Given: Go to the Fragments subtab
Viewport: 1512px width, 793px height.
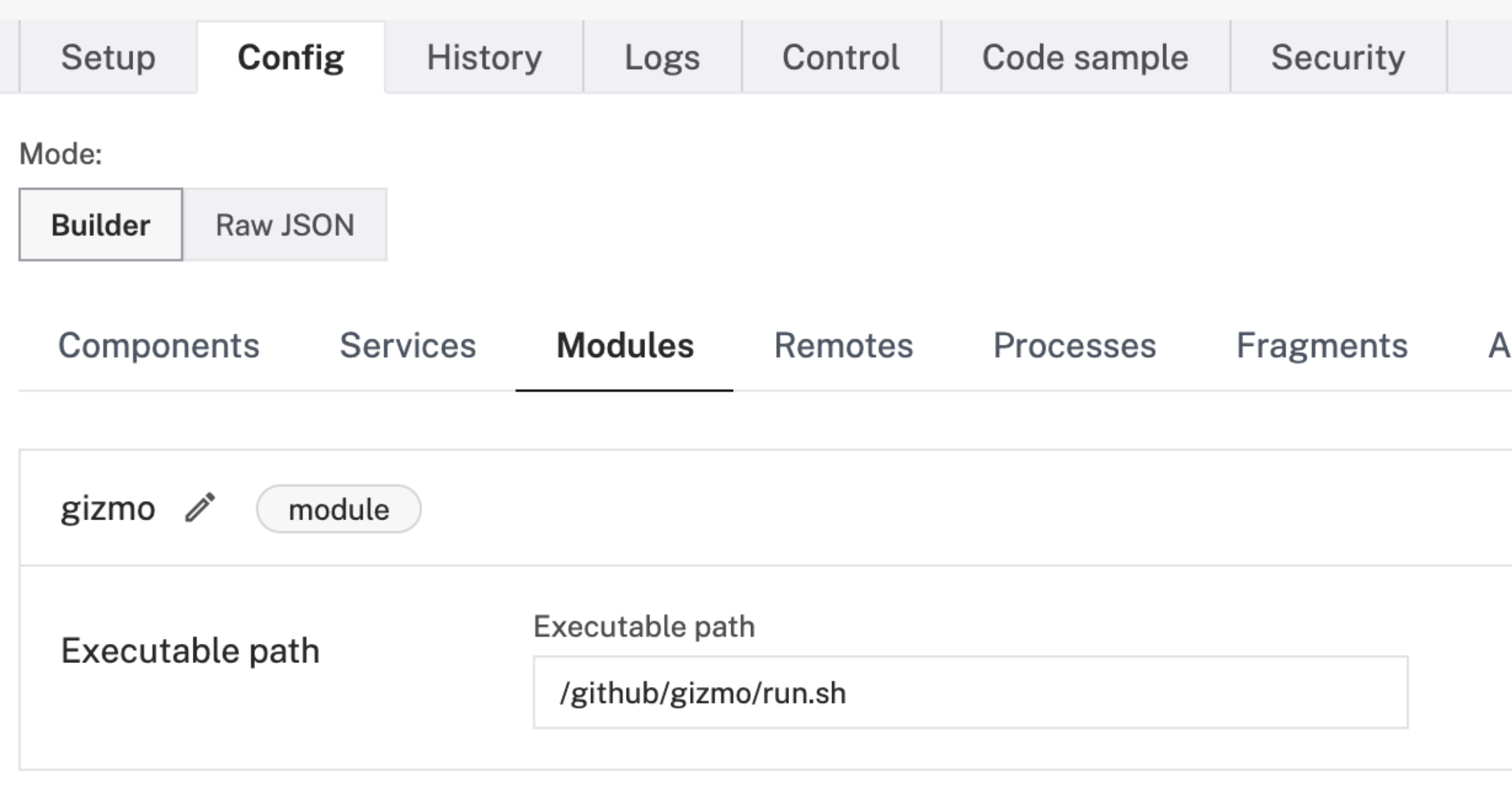Looking at the screenshot, I should tap(1322, 346).
